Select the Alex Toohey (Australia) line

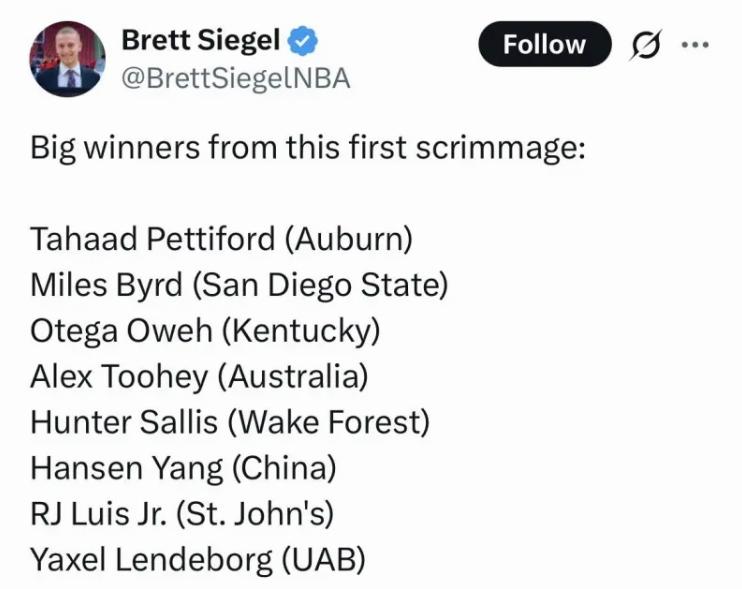click(x=199, y=377)
